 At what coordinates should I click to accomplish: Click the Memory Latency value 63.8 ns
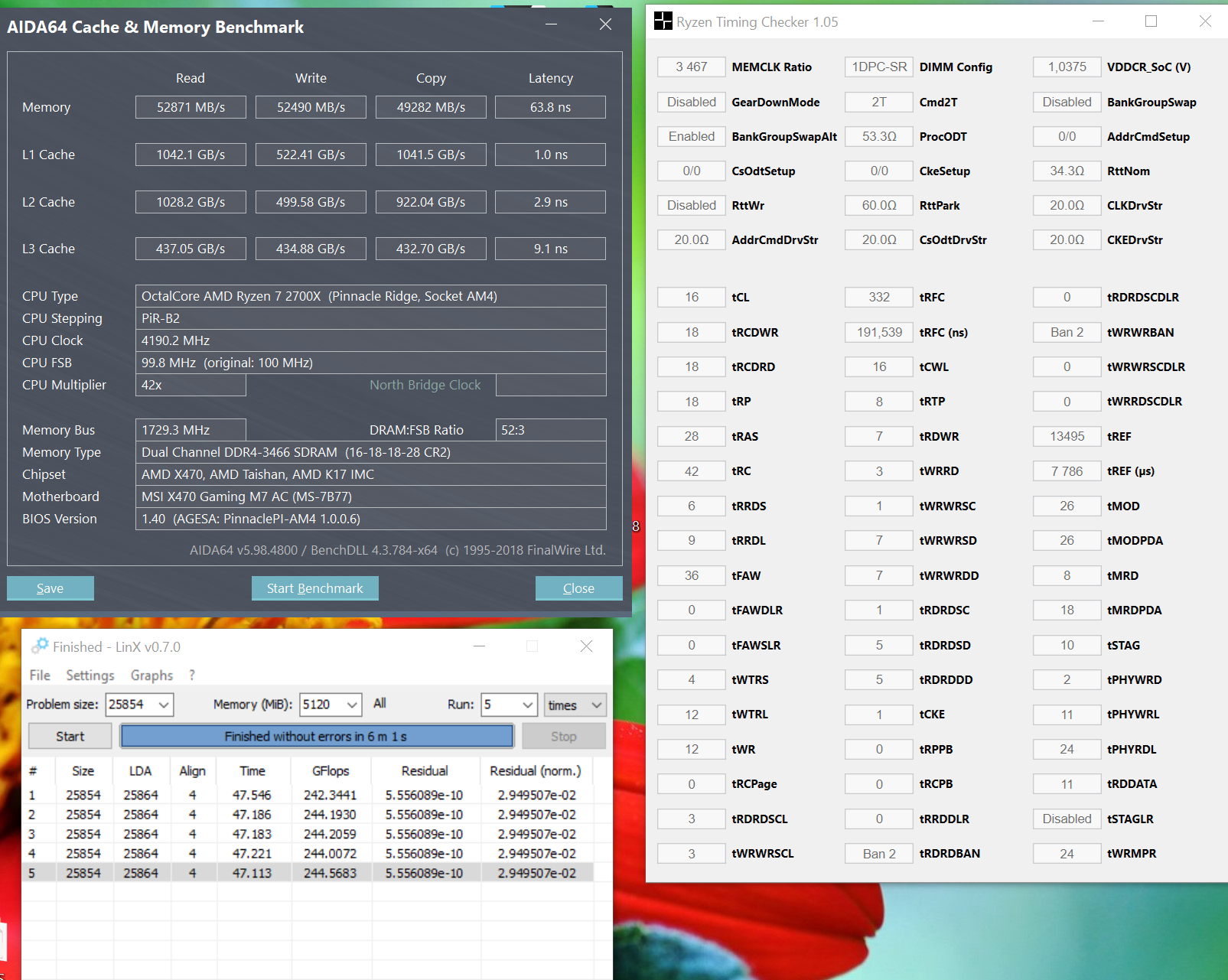click(550, 107)
